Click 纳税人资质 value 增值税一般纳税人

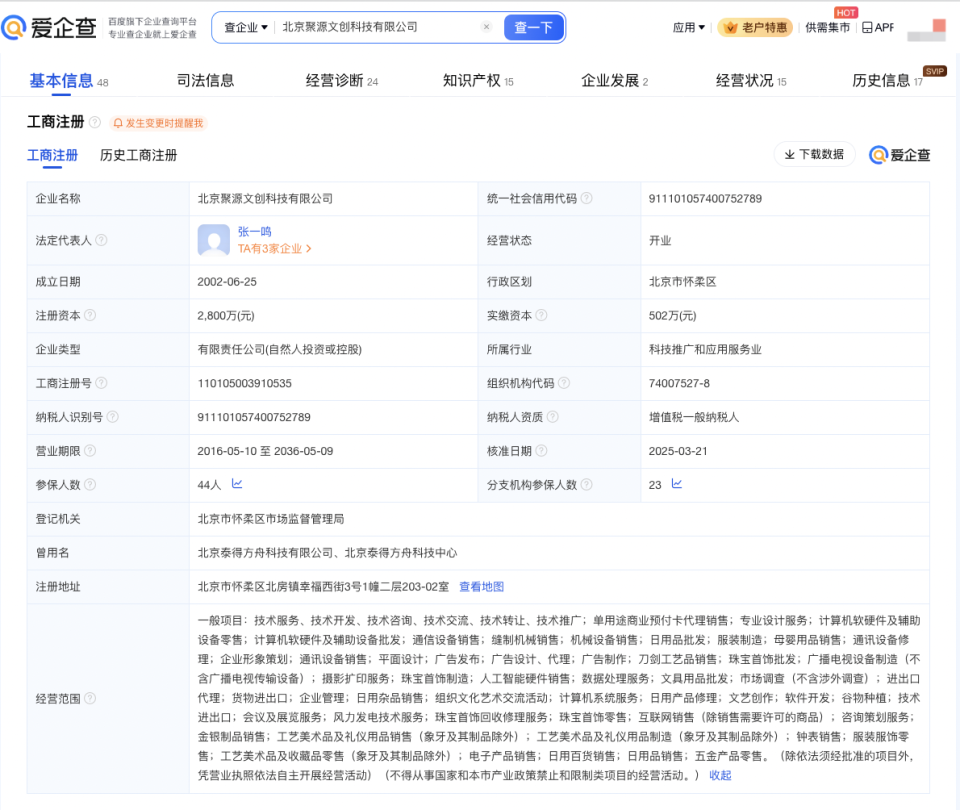(x=694, y=418)
